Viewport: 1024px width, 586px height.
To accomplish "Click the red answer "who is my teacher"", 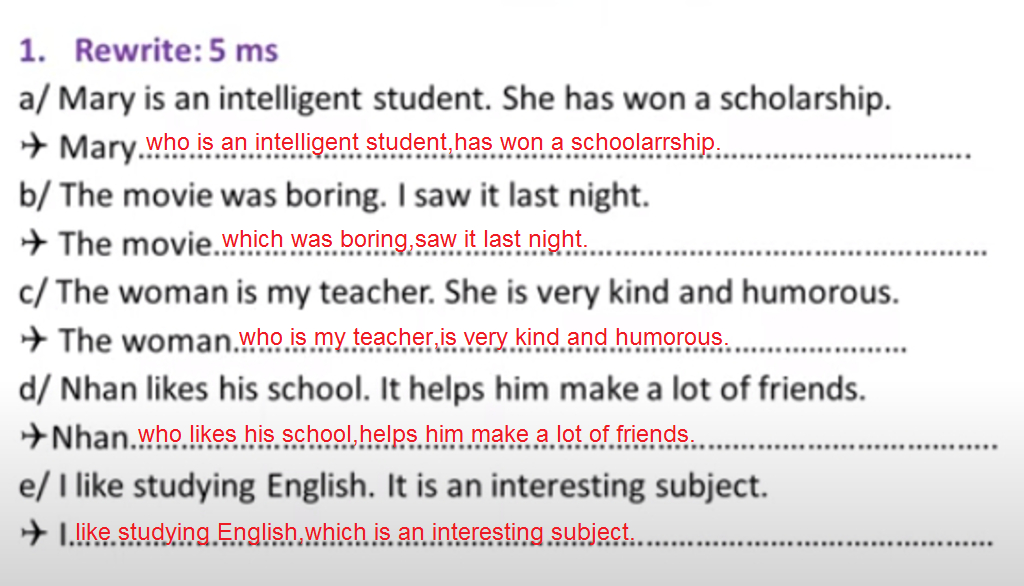I will (336, 337).
